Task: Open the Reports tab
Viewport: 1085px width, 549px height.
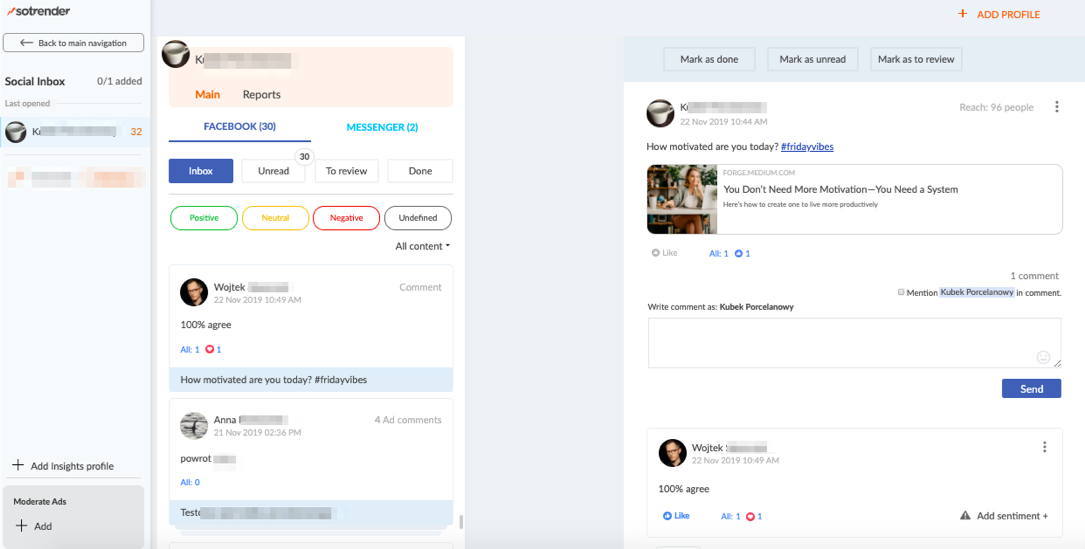Action: click(261, 95)
